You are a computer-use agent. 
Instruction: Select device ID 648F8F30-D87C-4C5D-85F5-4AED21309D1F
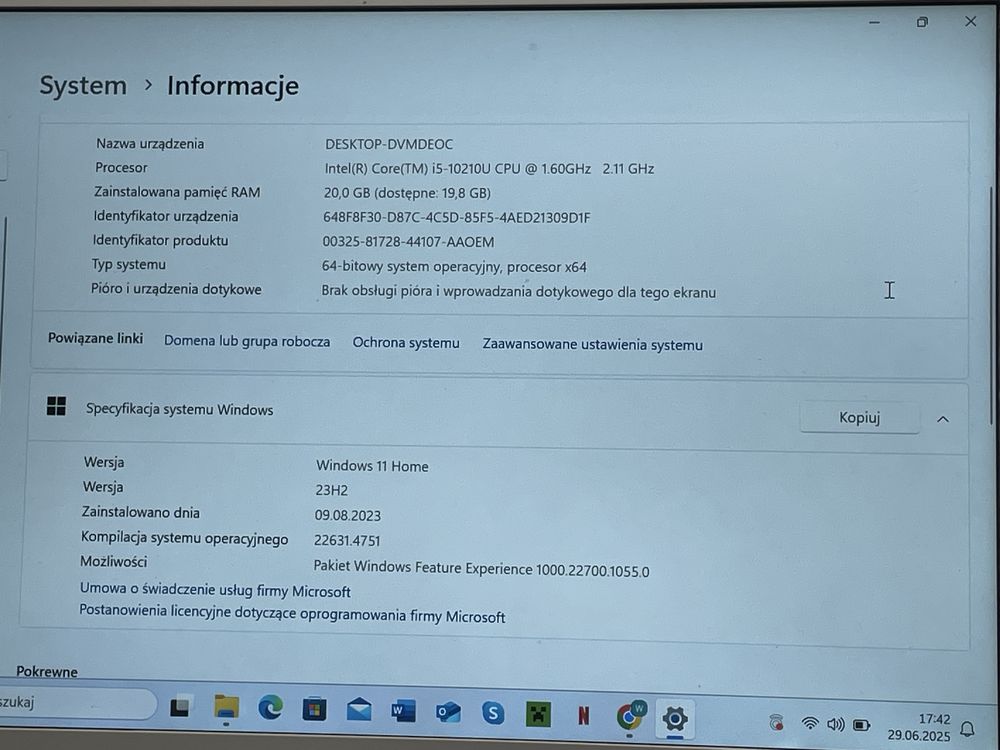[457, 217]
